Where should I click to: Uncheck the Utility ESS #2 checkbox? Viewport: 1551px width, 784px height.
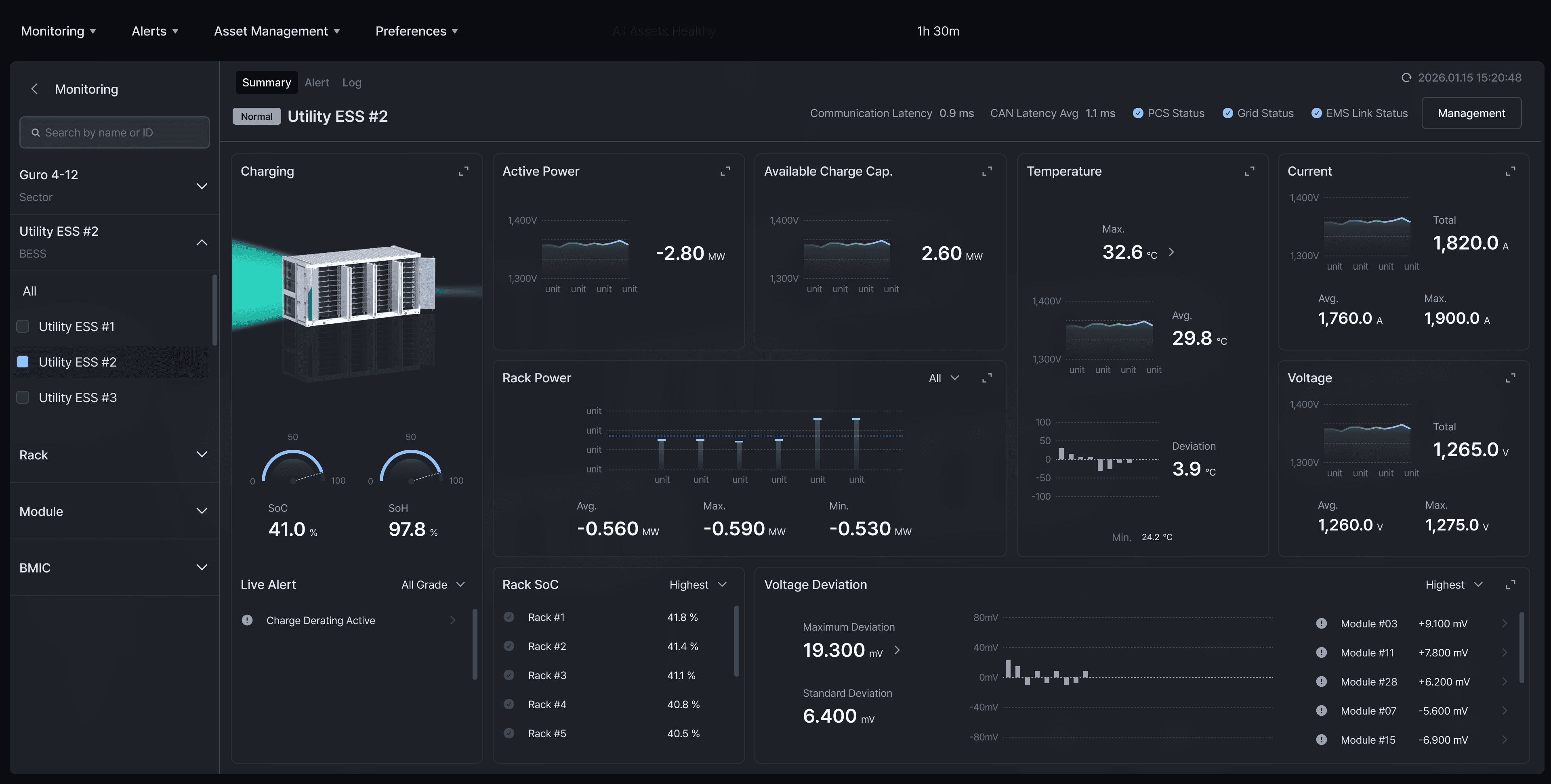[x=23, y=362]
